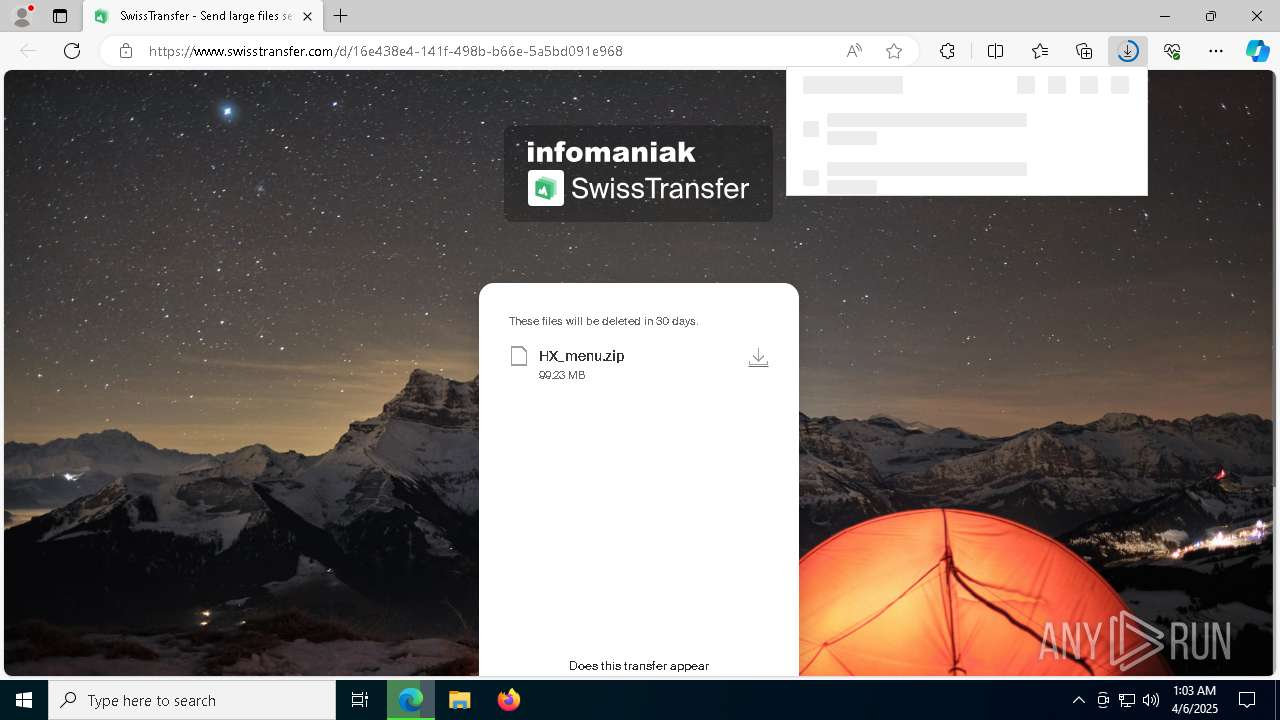Open Copilot sidebar
The image size is (1280, 720).
(1258, 51)
